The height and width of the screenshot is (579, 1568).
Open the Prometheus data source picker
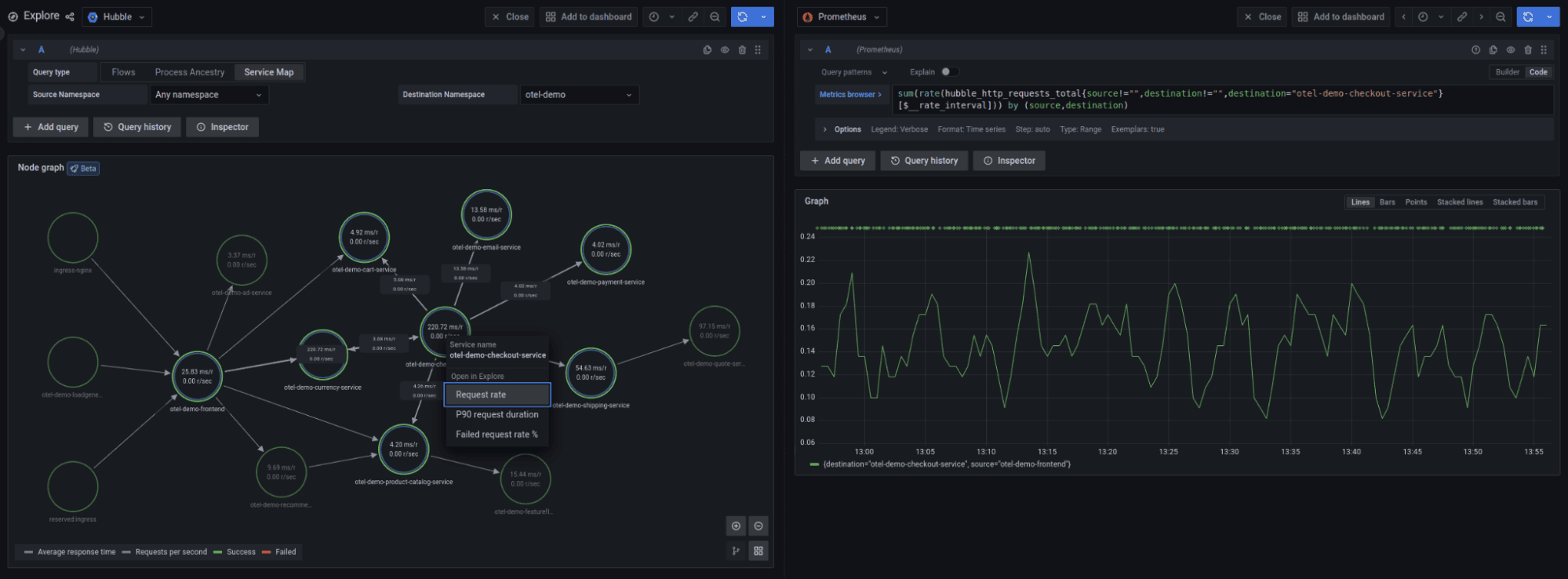[x=842, y=16]
